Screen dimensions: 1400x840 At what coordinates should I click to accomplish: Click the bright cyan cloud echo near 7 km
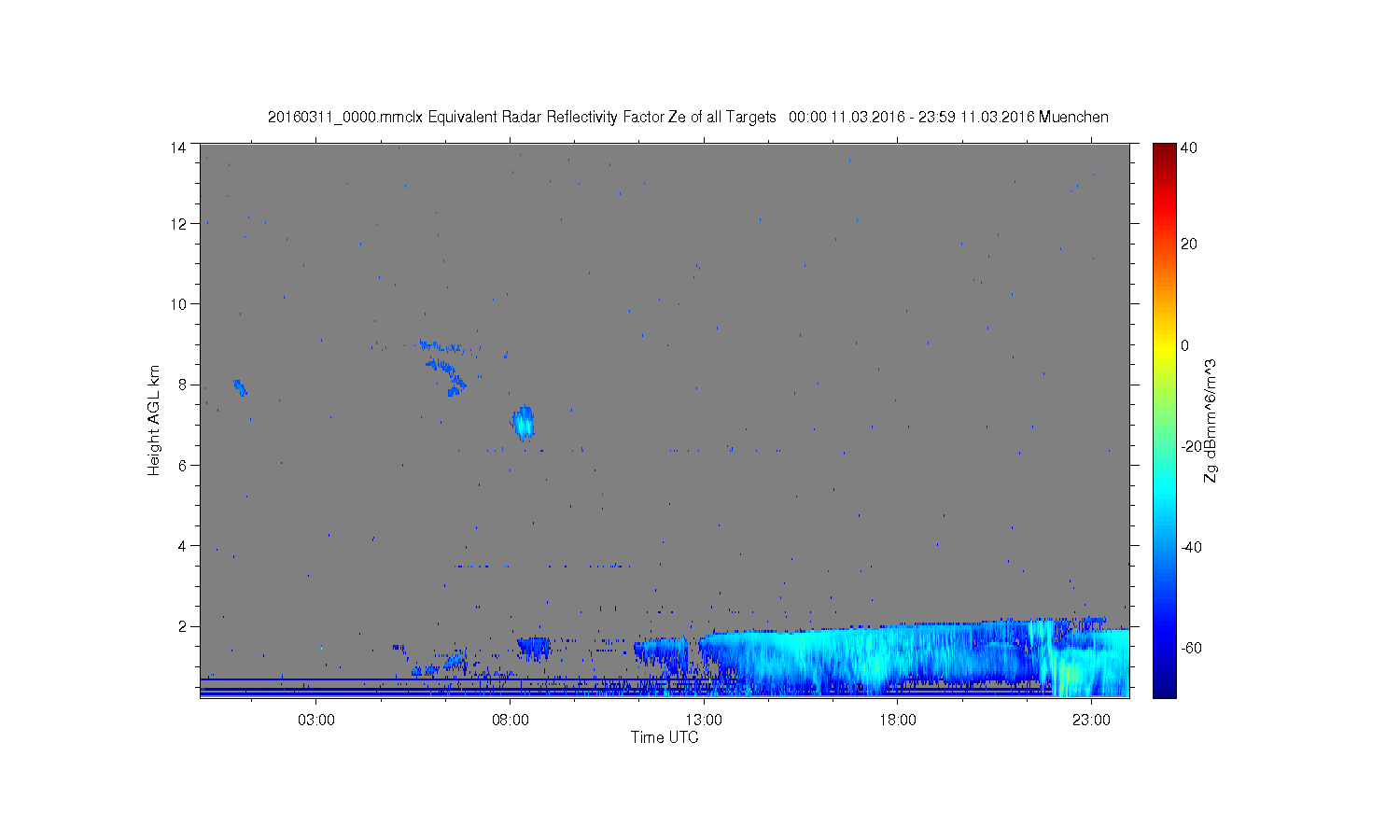click(x=524, y=422)
